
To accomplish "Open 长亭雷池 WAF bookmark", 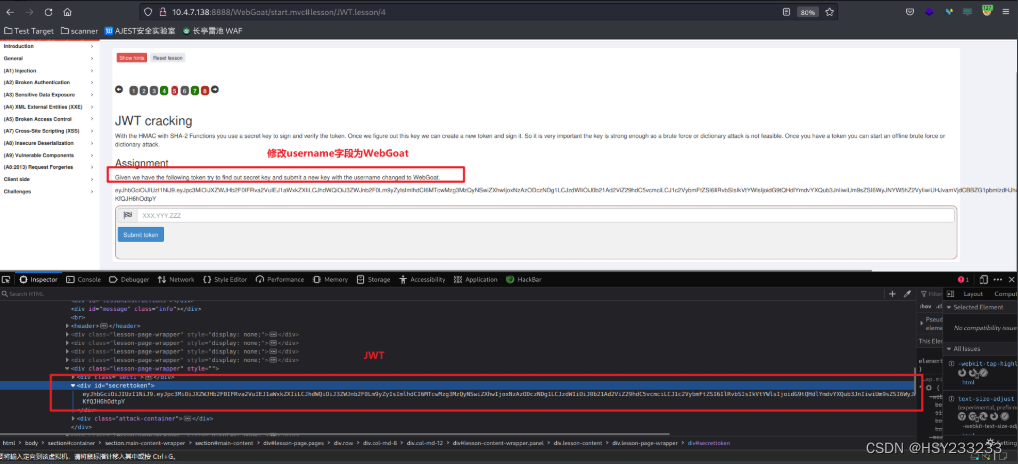I will pyautogui.click(x=212, y=31).
